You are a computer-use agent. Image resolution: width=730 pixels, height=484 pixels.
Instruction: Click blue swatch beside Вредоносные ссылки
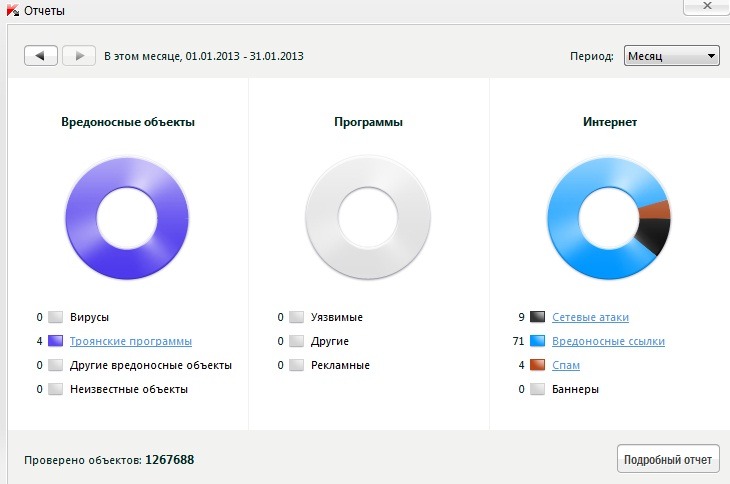pos(538,341)
